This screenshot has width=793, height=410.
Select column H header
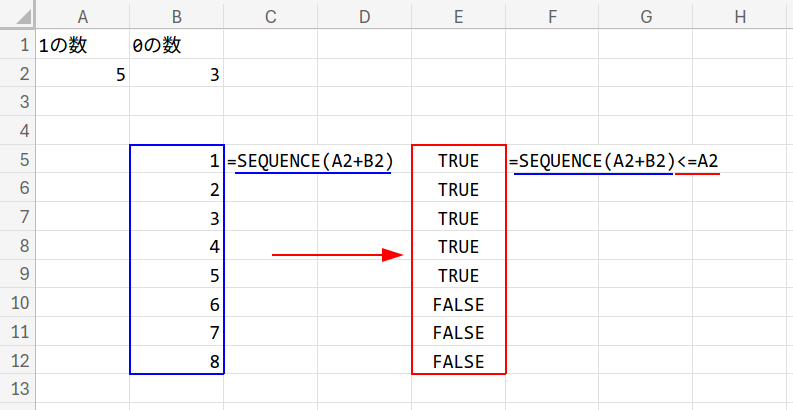(739, 16)
